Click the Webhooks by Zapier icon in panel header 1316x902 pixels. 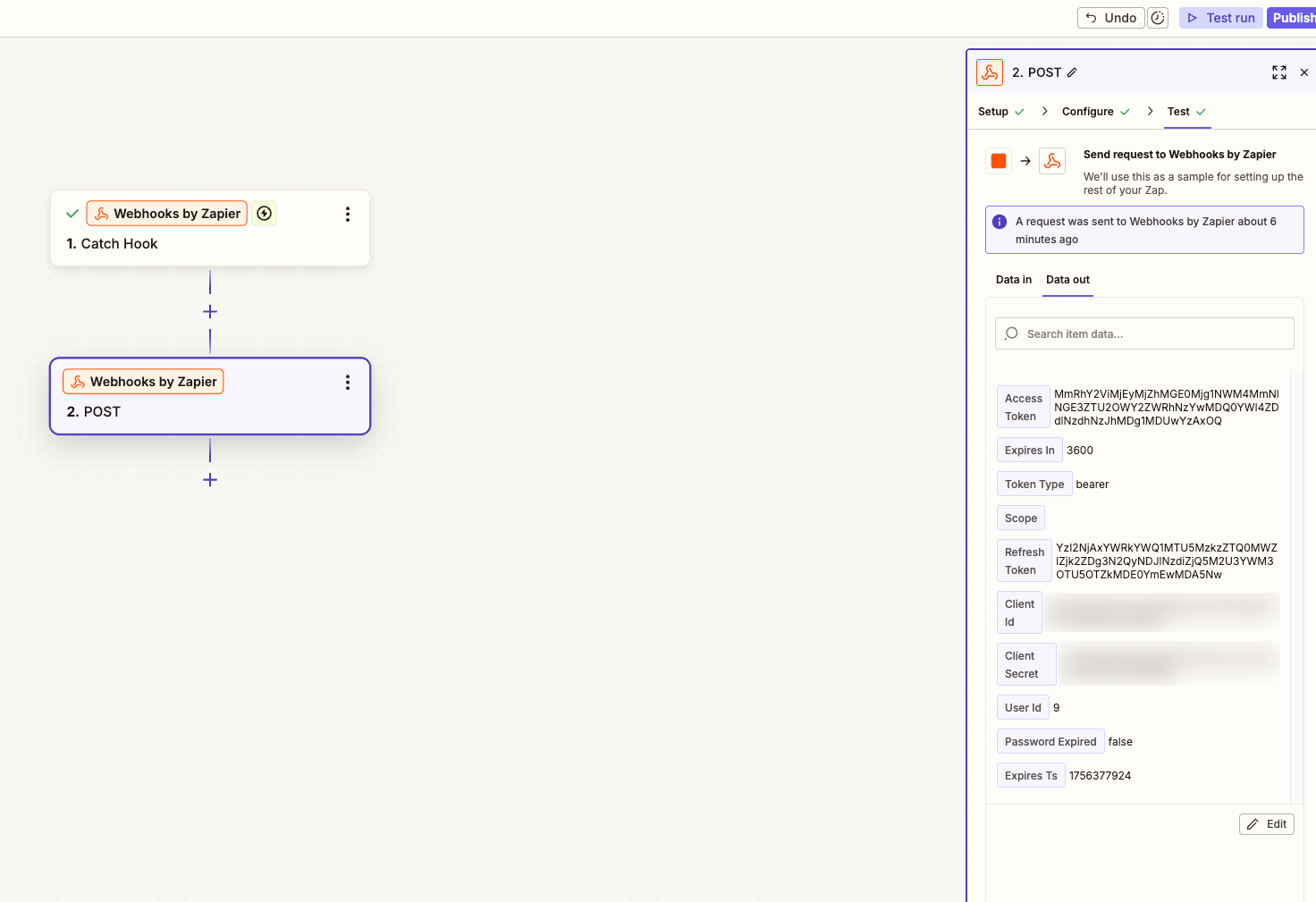(989, 72)
